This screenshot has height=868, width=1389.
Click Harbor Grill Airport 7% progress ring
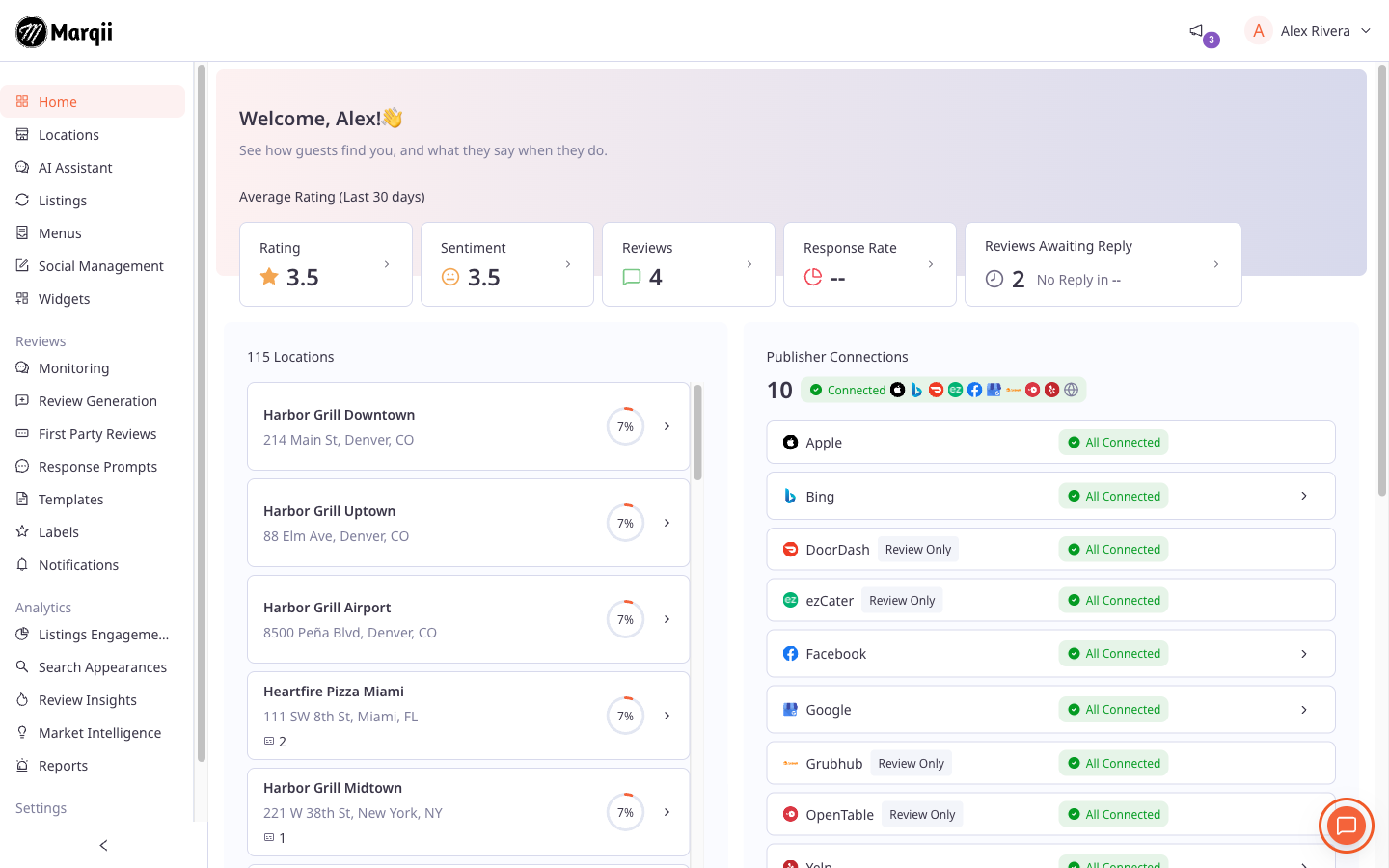pos(625,619)
